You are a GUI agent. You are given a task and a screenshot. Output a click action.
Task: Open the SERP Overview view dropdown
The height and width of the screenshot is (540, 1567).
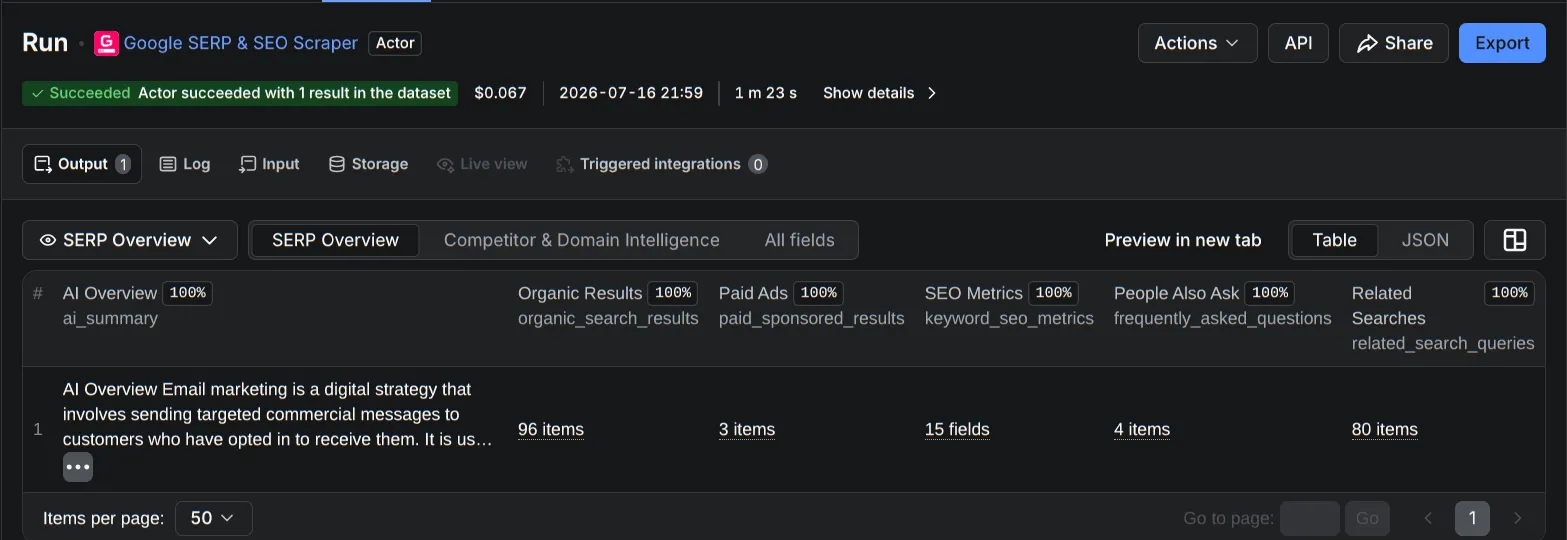130,240
